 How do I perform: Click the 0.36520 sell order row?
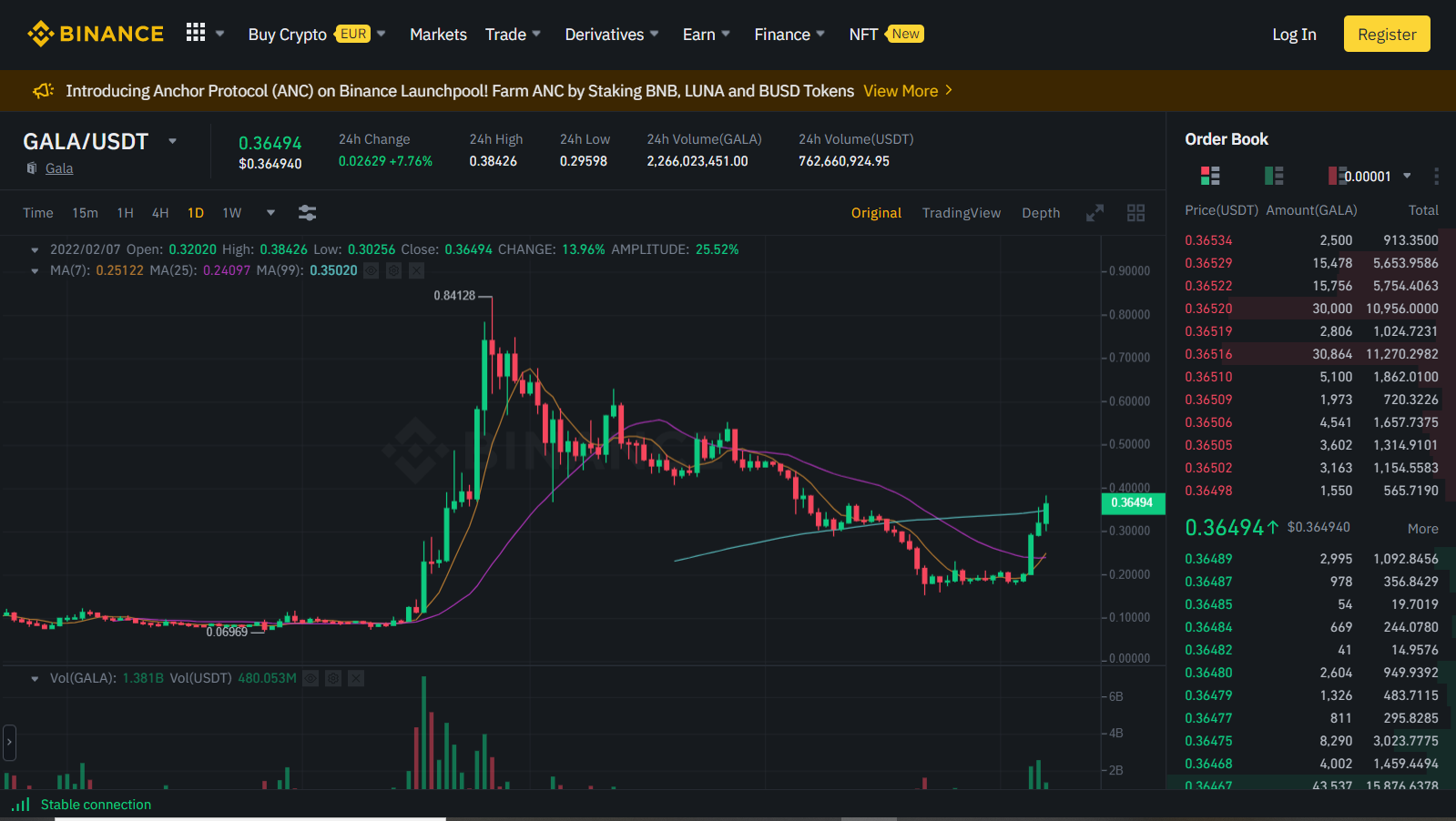tap(1311, 309)
